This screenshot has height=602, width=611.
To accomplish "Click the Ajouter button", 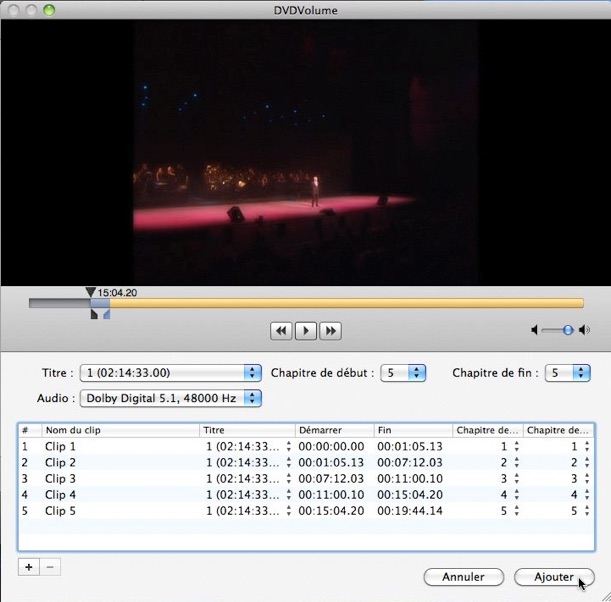I will 554,577.
